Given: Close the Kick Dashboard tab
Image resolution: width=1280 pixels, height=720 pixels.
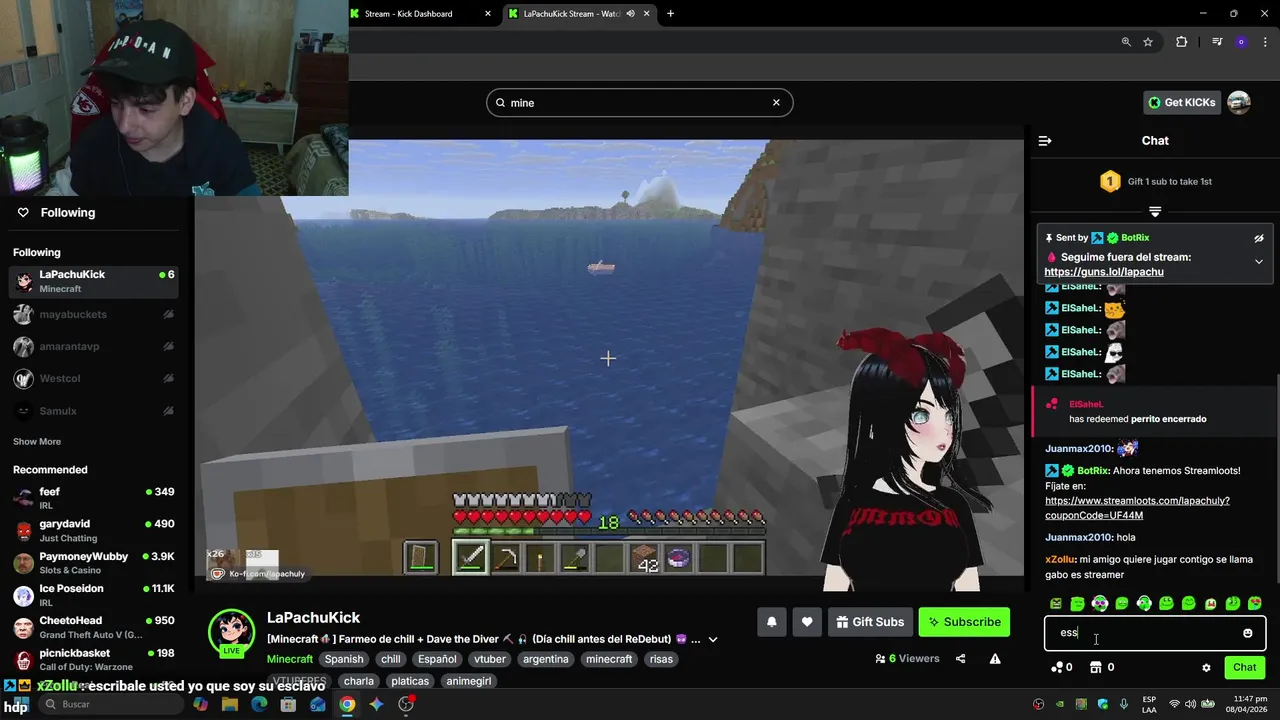Looking at the screenshot, I should coord(488,14).
